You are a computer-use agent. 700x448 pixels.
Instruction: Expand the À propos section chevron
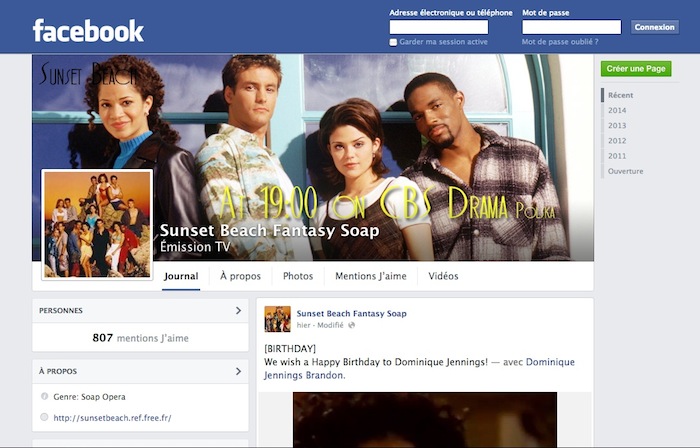pyautogui.click(x=238, y=371)
